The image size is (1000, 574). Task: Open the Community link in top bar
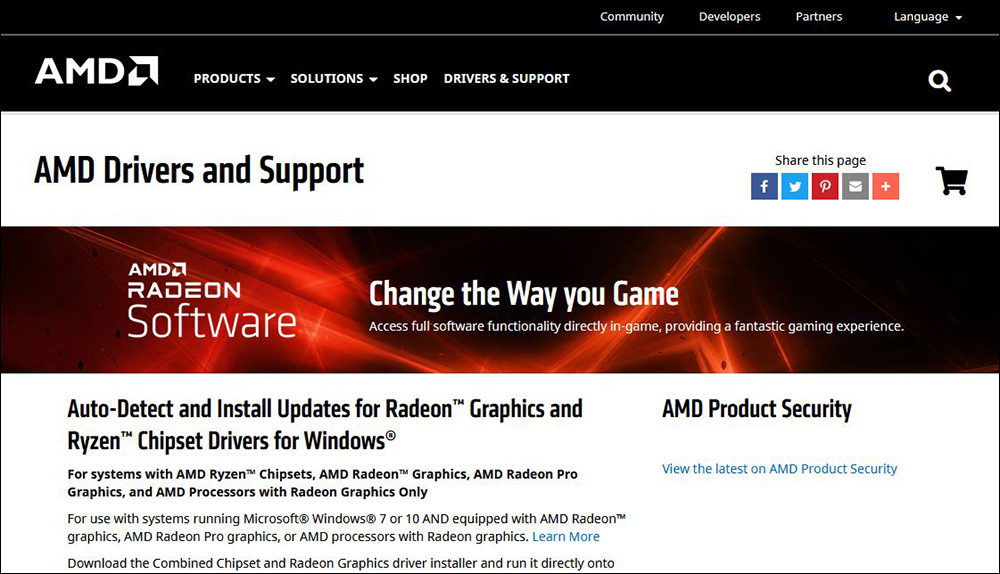[631, 17]
